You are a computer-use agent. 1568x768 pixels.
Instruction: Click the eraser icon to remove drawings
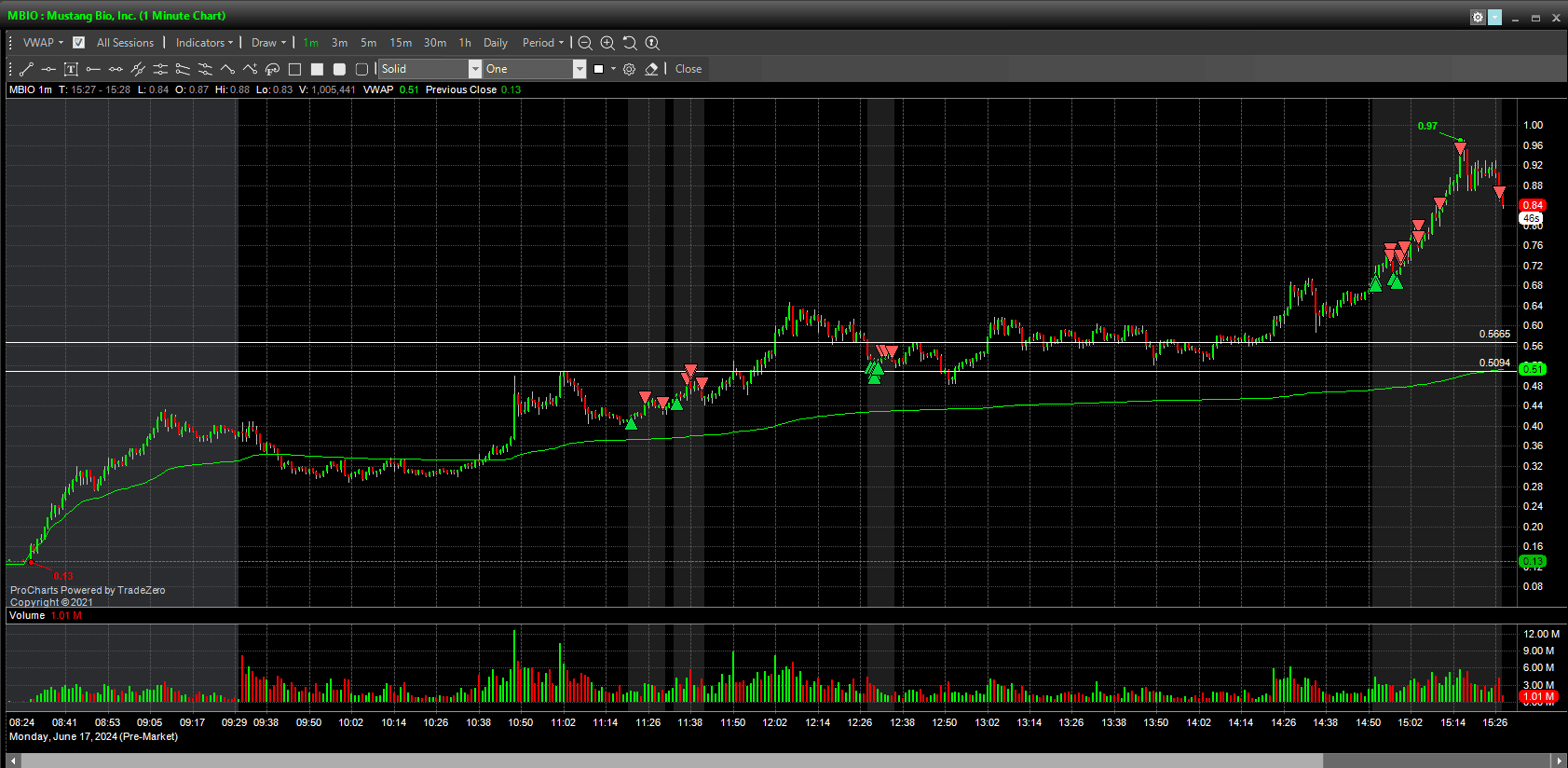point(651,69)
